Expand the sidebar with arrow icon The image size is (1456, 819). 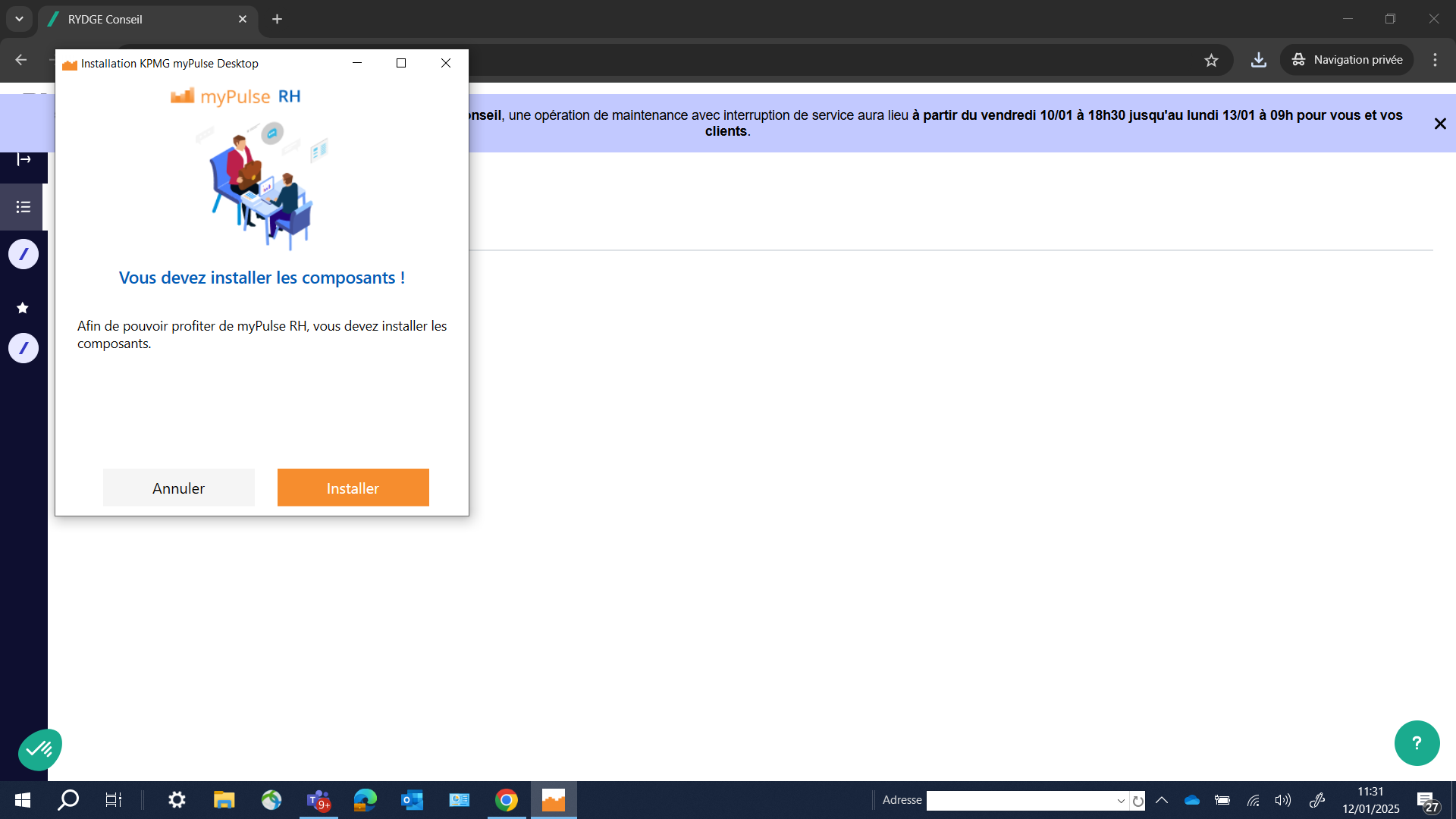click(24, 159)
